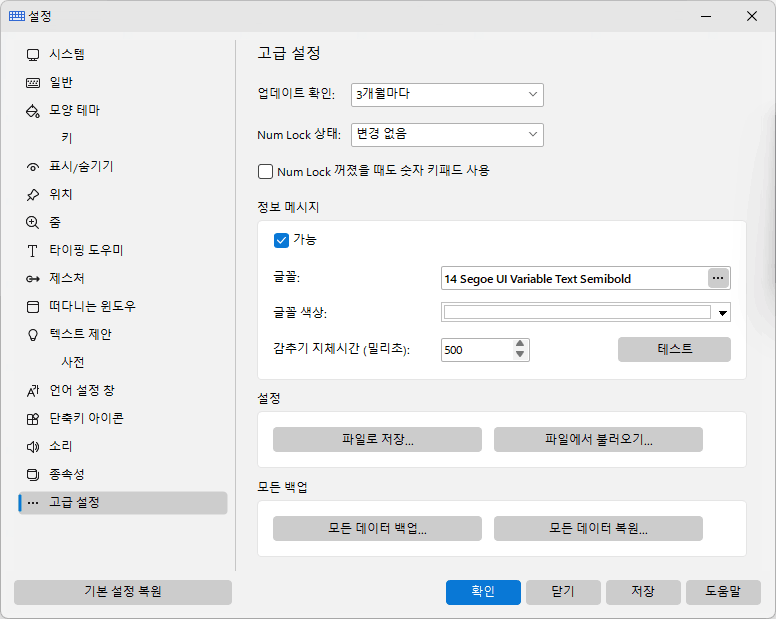
Task: Click the 소리 speaker icon
Action: click(33, 447)
